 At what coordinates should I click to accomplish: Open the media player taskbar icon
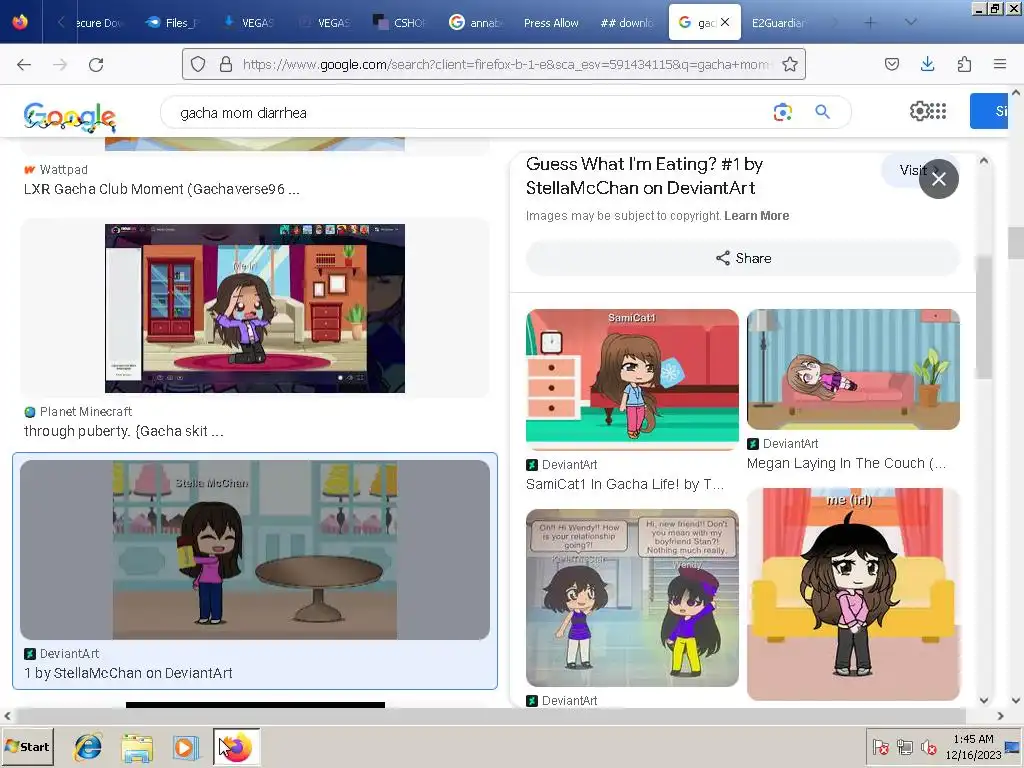pos(185,747)
